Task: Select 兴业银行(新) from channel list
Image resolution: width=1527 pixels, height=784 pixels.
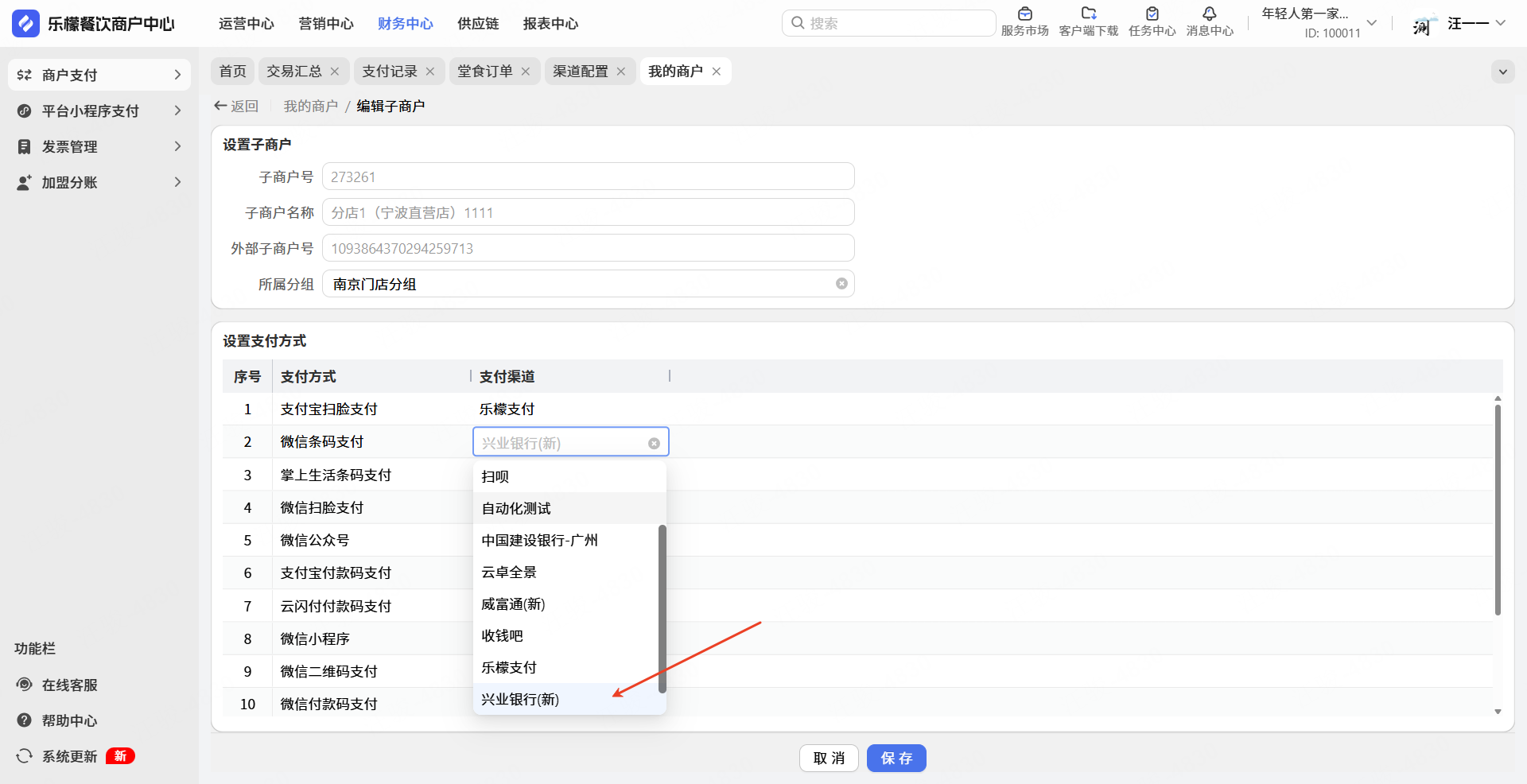Action: tap(569, 699)
